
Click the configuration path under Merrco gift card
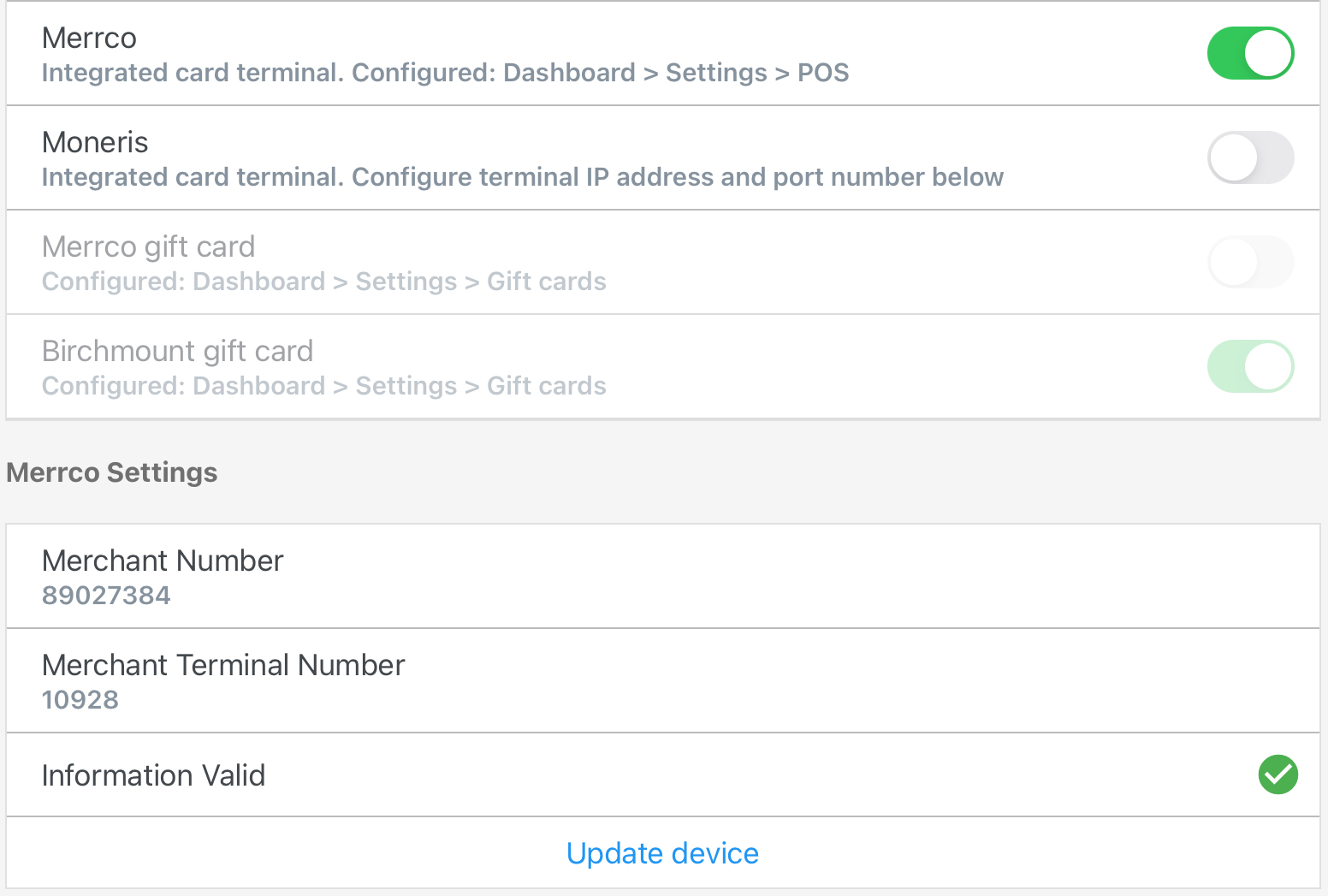[323, 282]
